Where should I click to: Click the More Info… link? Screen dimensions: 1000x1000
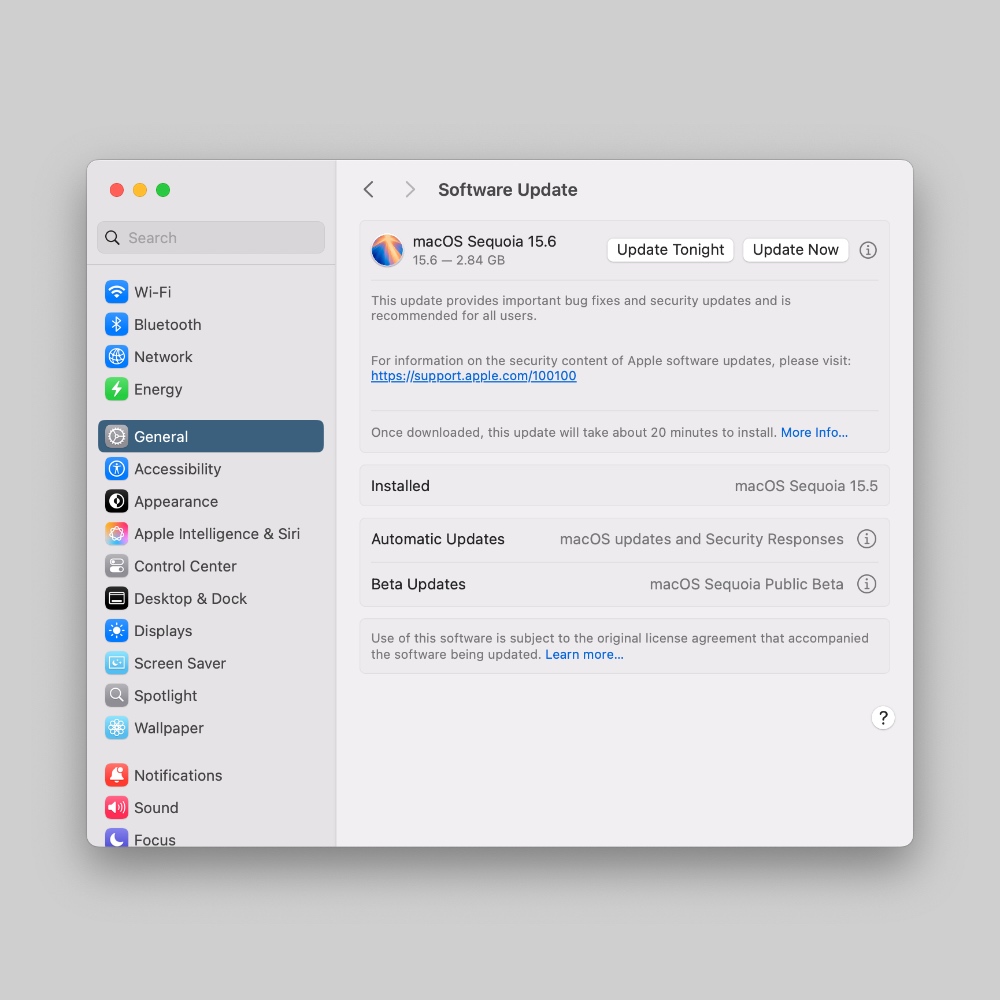pyautogui.click(x=814, y=433)
